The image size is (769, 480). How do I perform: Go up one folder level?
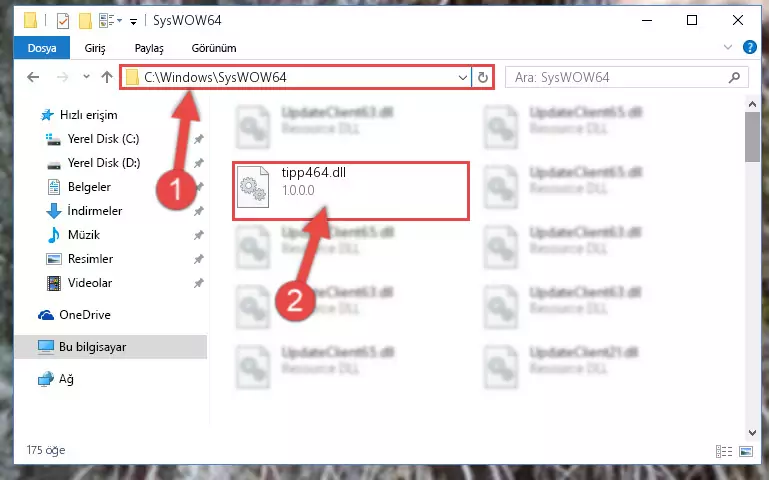(x=107, y=77)
